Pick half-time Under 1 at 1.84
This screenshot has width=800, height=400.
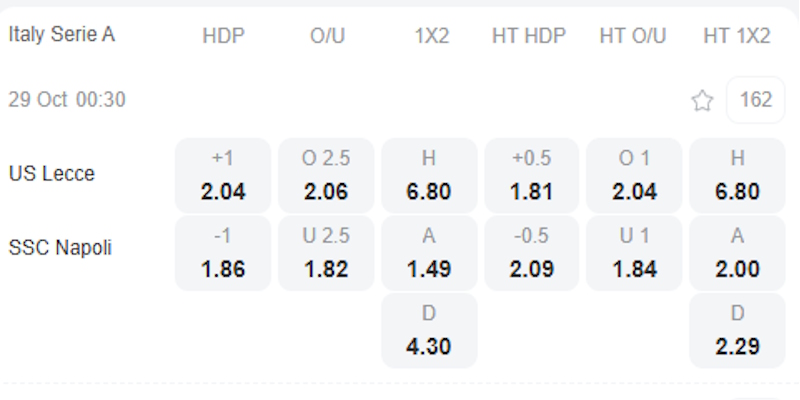pyautogui.click(x=634, y=254)
